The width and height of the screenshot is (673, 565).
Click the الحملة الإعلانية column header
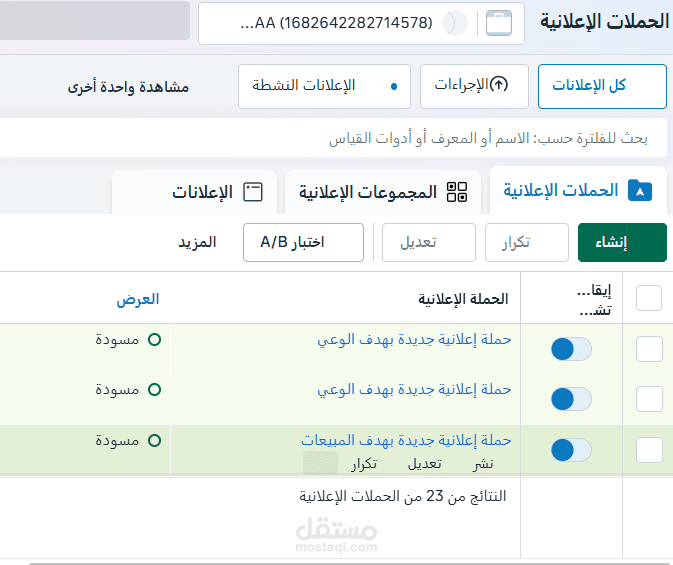click(x=463, y=299)
